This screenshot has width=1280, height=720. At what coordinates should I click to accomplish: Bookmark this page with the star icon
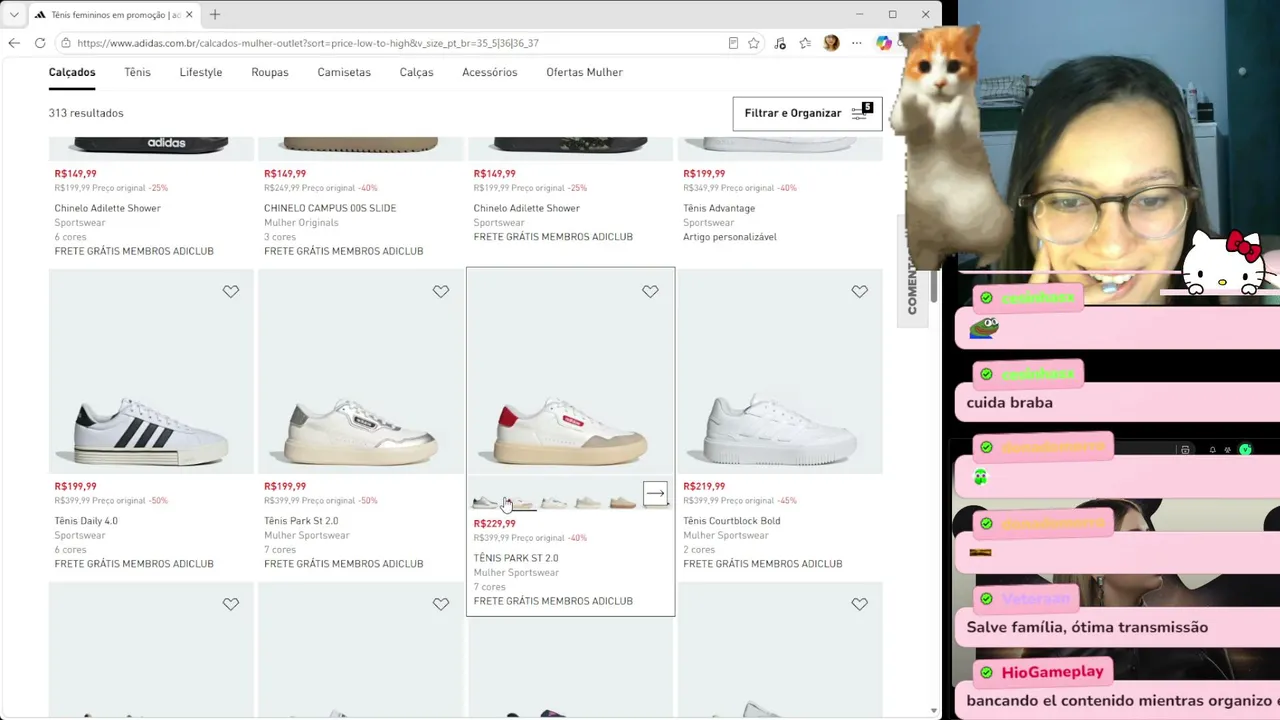click(x=754, y=43)
